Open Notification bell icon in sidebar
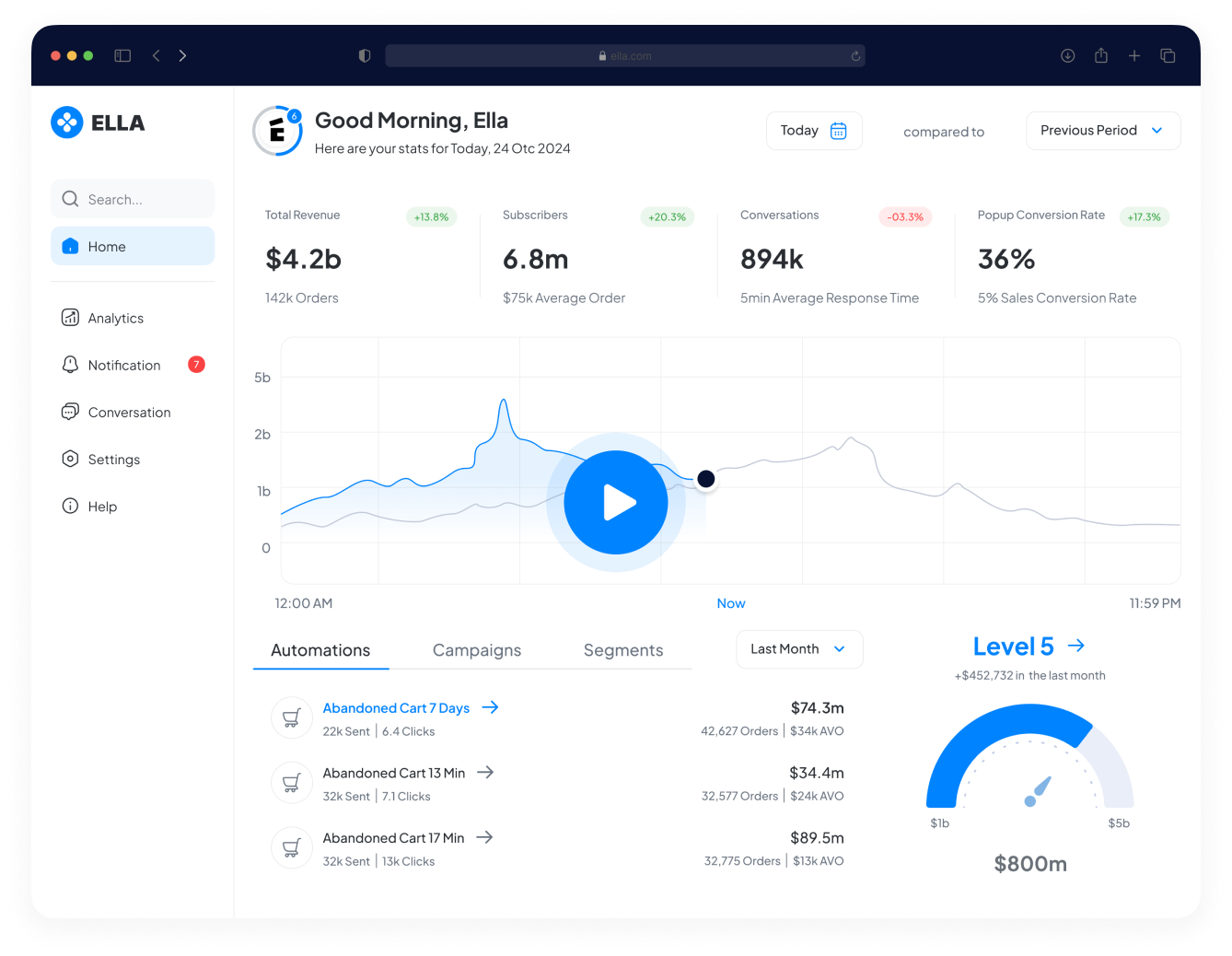 70,365
